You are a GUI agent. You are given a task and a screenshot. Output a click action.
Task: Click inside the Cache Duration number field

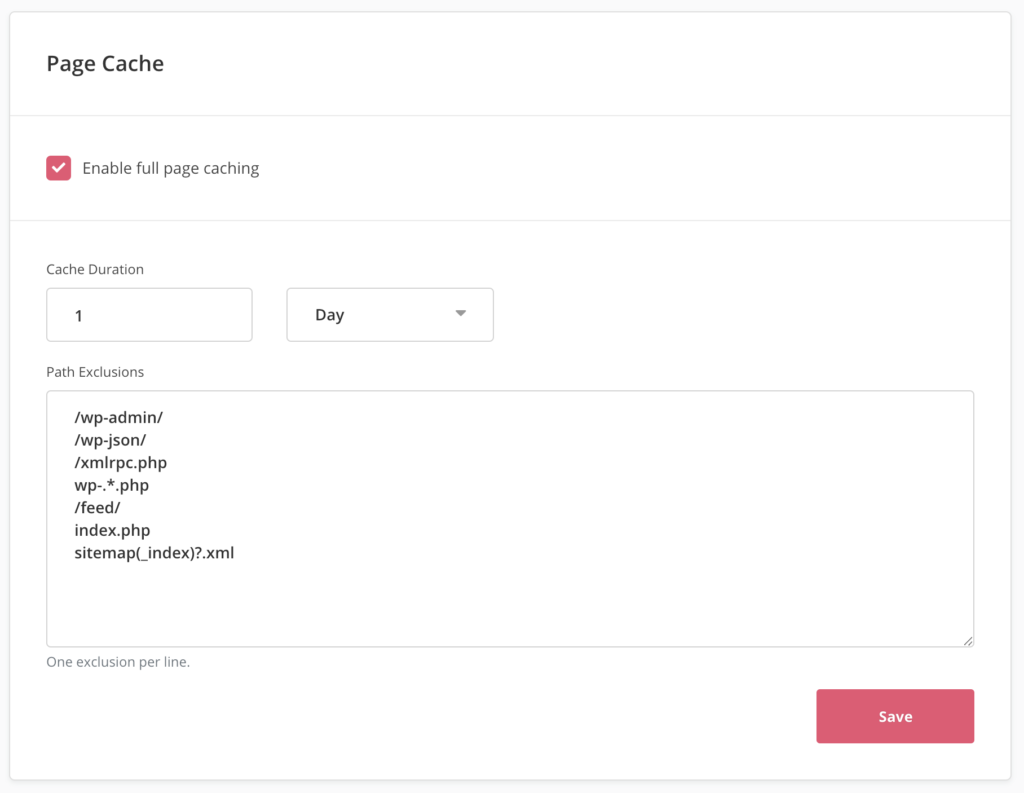[148, 314]
